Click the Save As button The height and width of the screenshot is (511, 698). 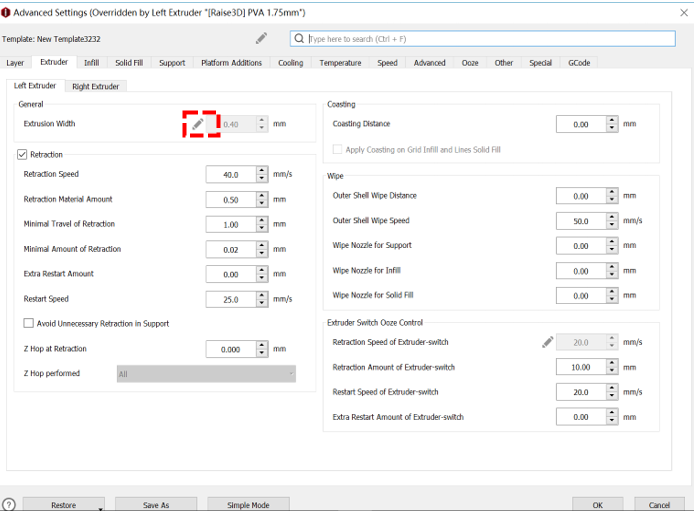[x=156, y=505]
